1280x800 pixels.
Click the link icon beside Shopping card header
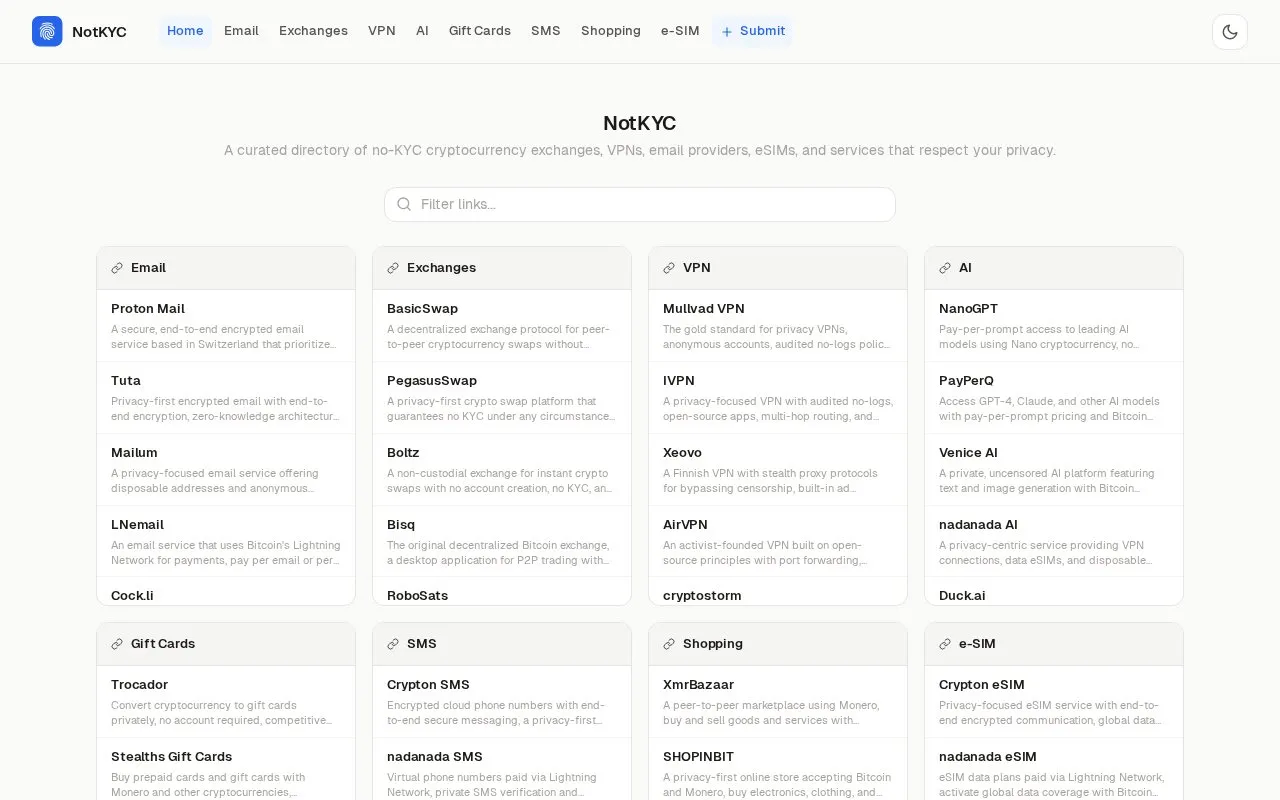[669, 644]
